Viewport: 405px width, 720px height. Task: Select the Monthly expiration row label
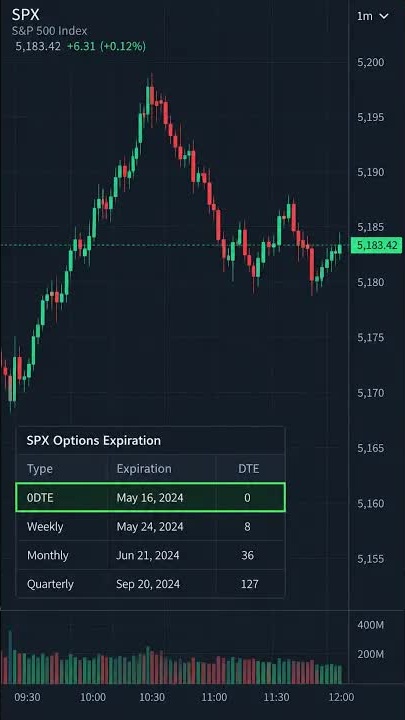48,555
